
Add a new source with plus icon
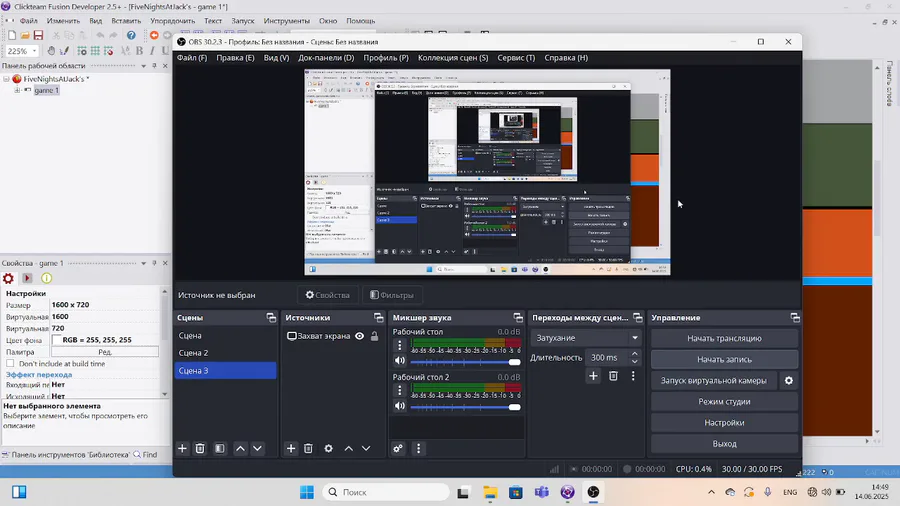291,449
